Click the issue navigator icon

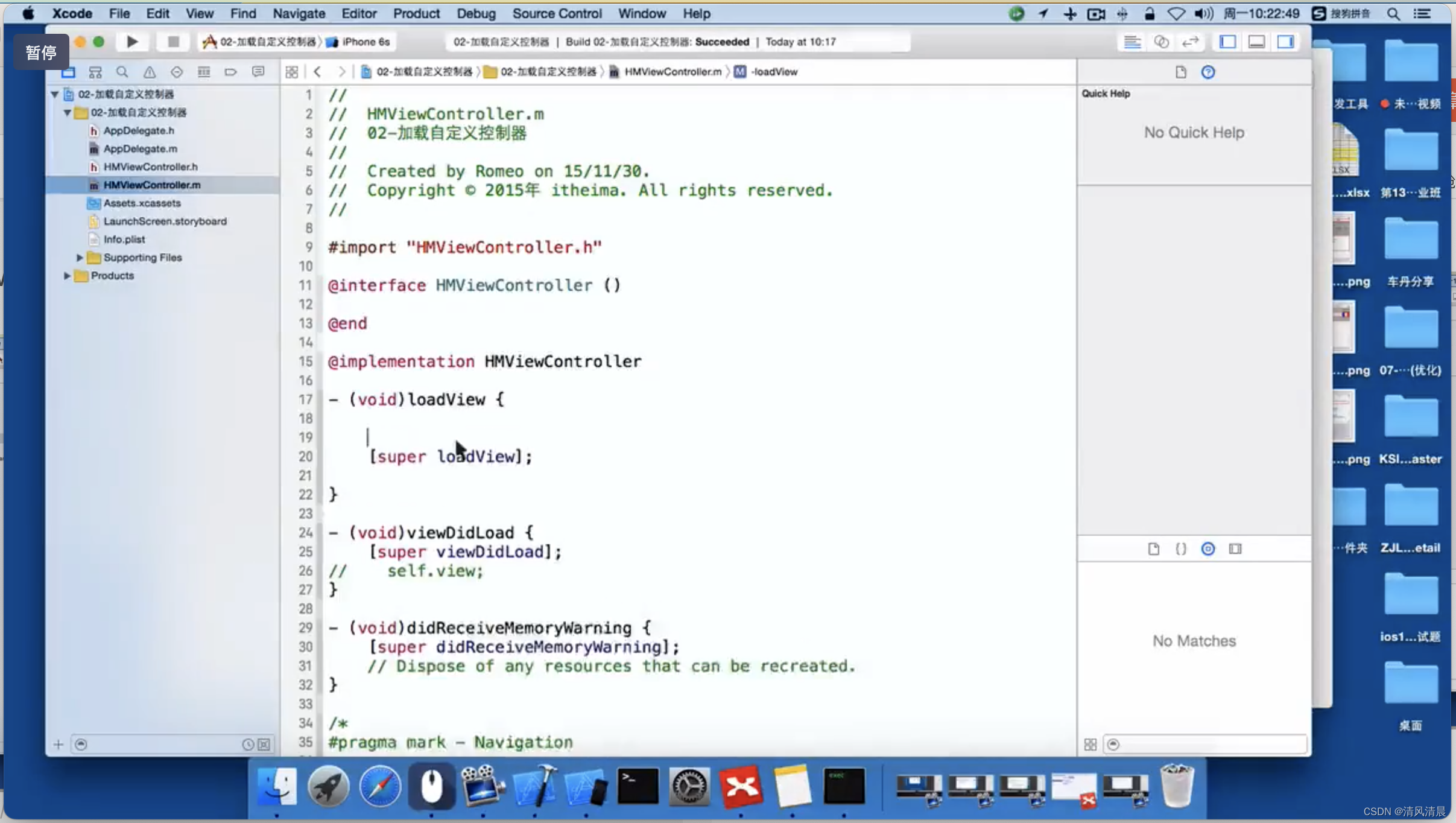pos(148,71)
